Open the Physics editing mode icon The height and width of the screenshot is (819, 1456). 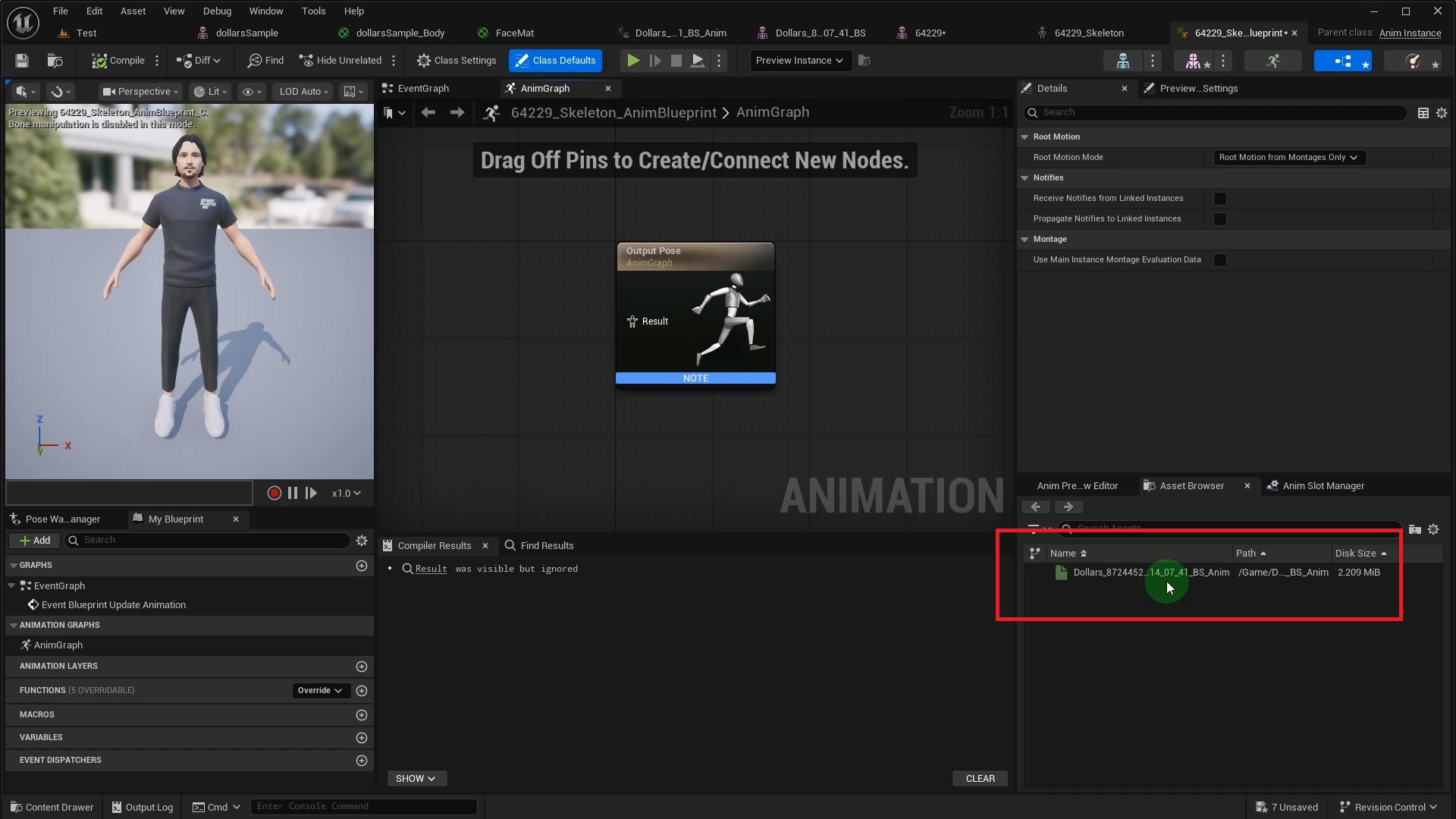[1412, 61]
